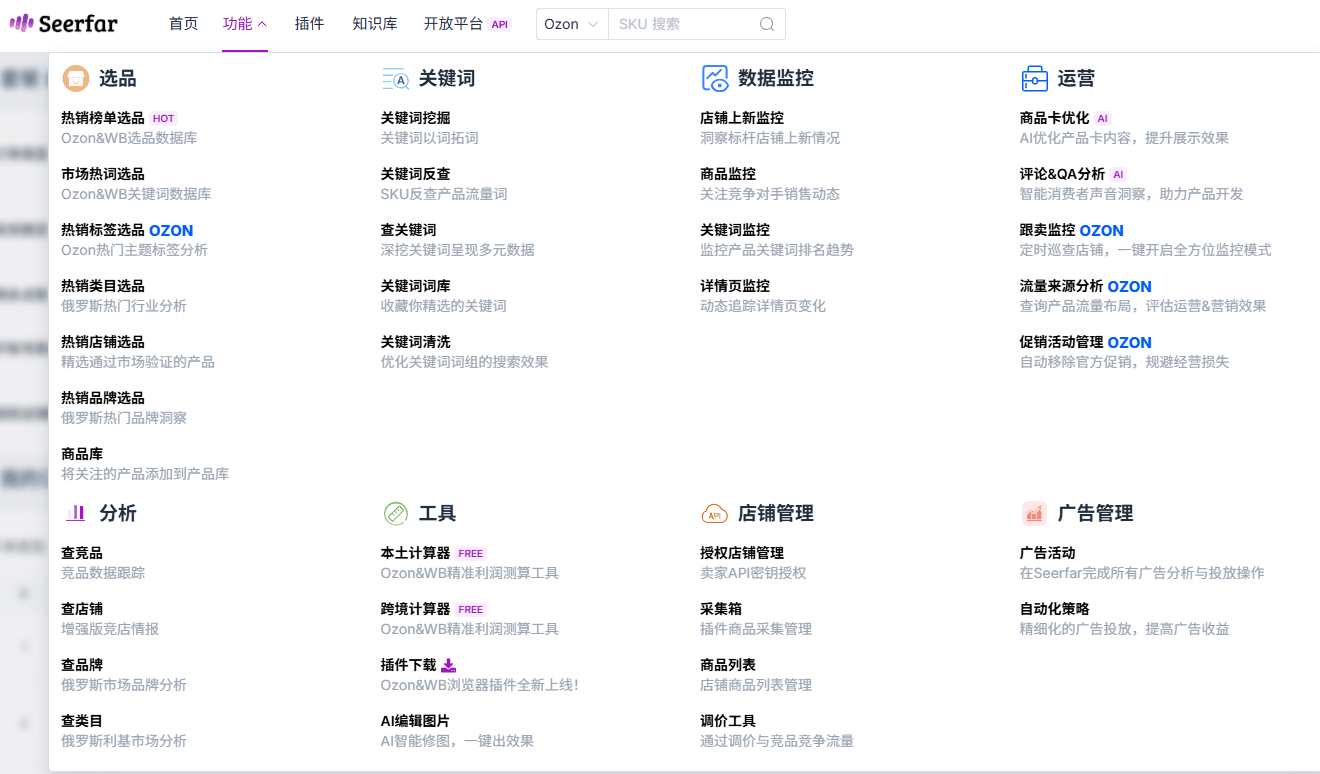Click the 关键词 category icon
Image resolution: width=1320 pixels, height=774 pixels.
click(x=396, y=79)
